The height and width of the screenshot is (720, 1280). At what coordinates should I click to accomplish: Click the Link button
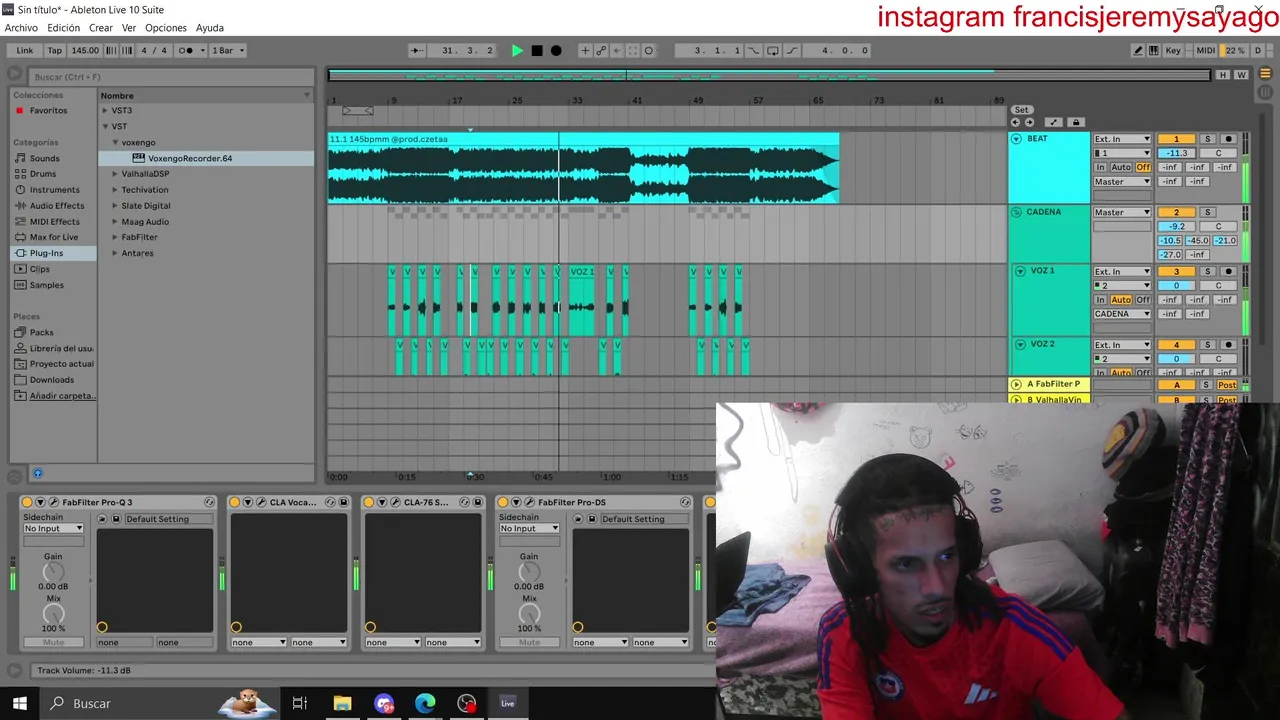point(24,50)
